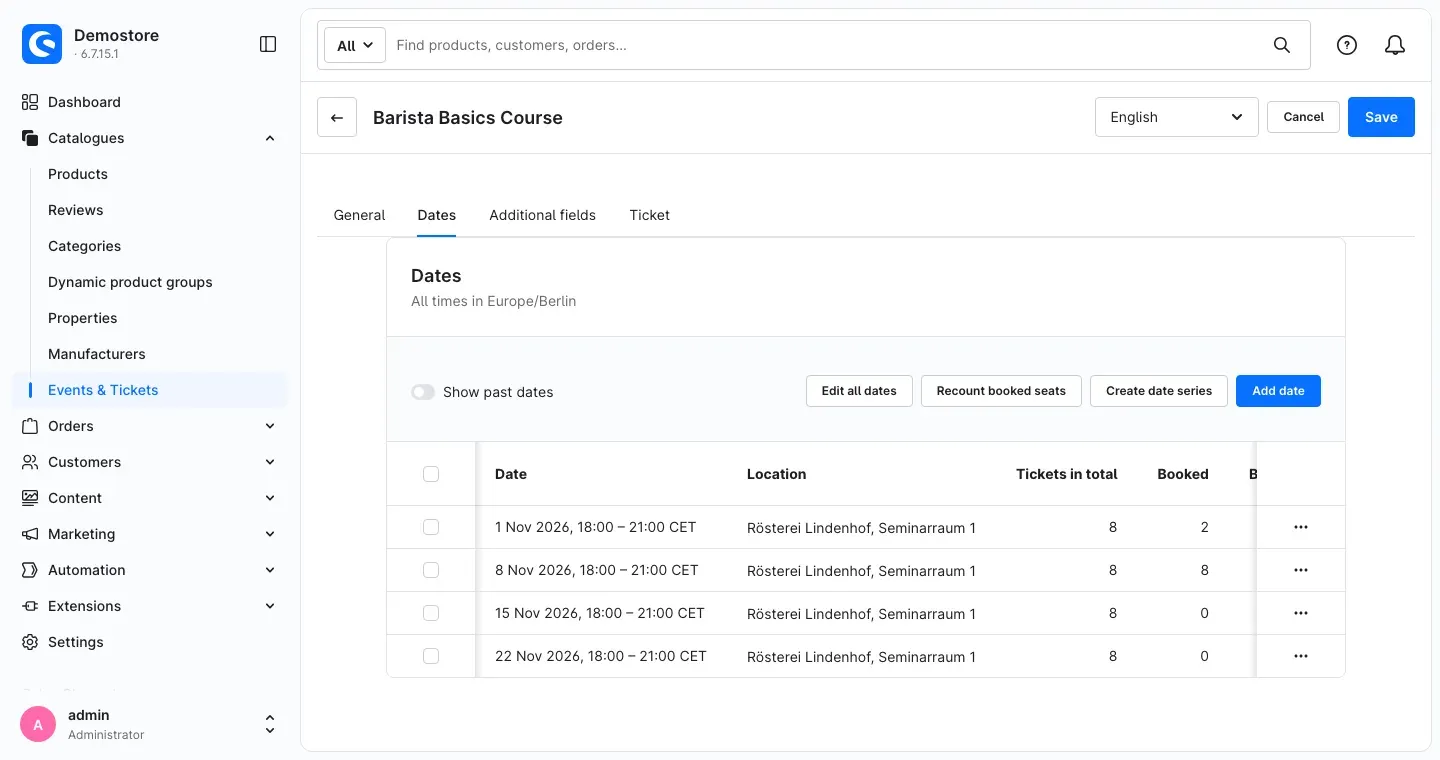Click the Dashboard icon in sidebar
The width and height of the screenshot is (1440, 760).
(x=30, y=102)
